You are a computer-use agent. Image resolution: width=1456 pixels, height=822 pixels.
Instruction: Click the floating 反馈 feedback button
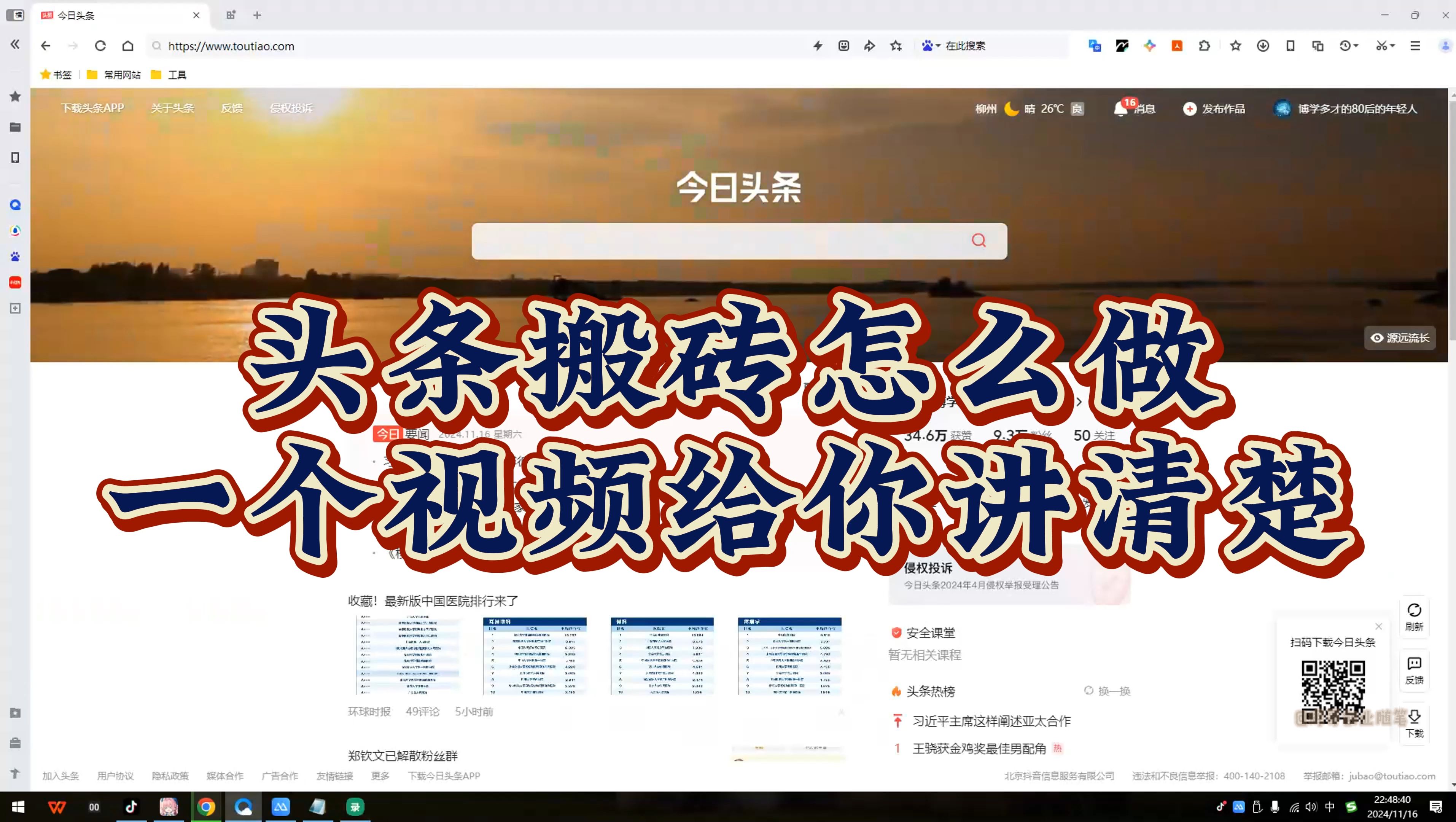(x=1414, y=671)
